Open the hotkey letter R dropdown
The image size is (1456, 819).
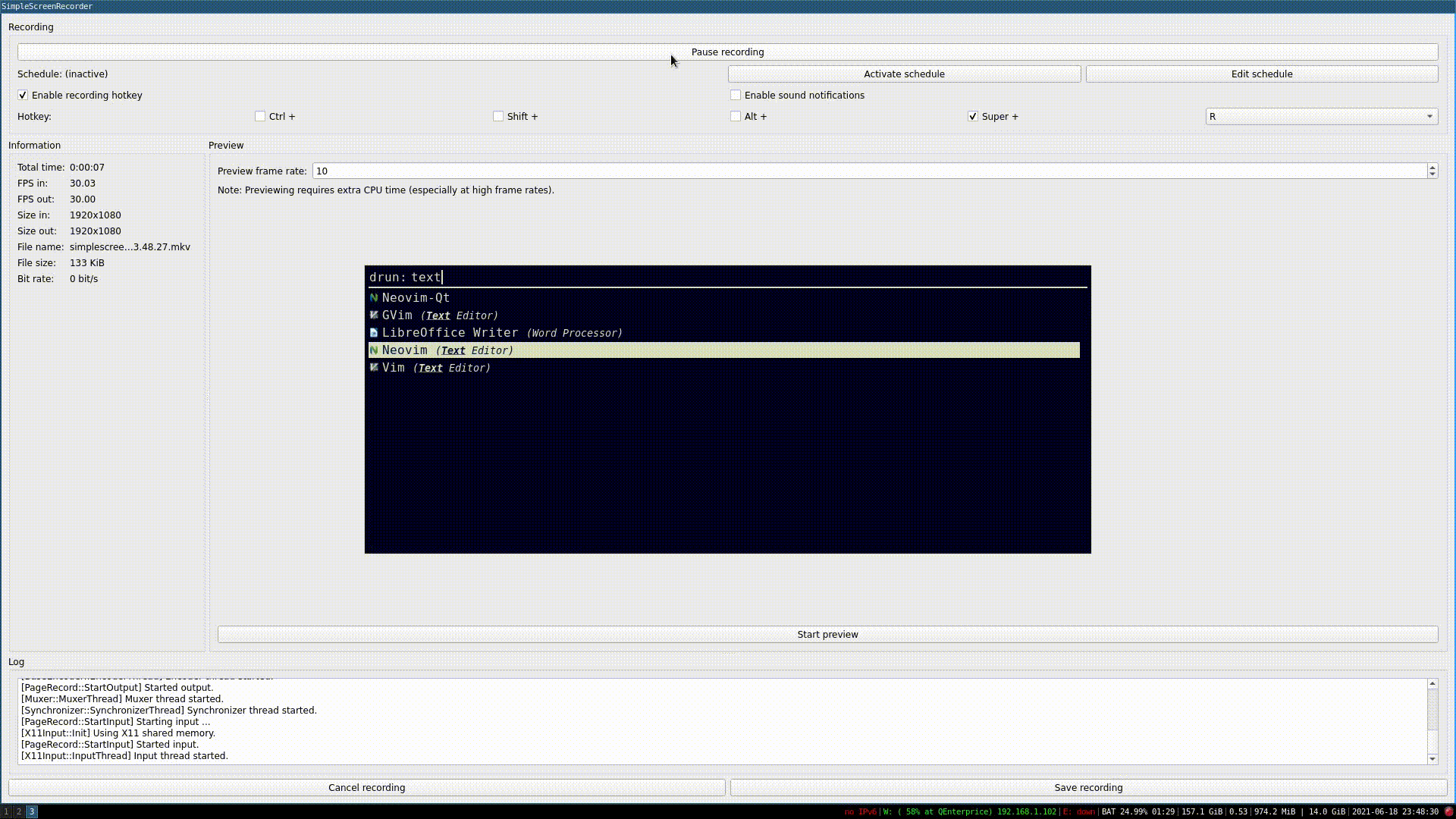(x=1321, y=117)
